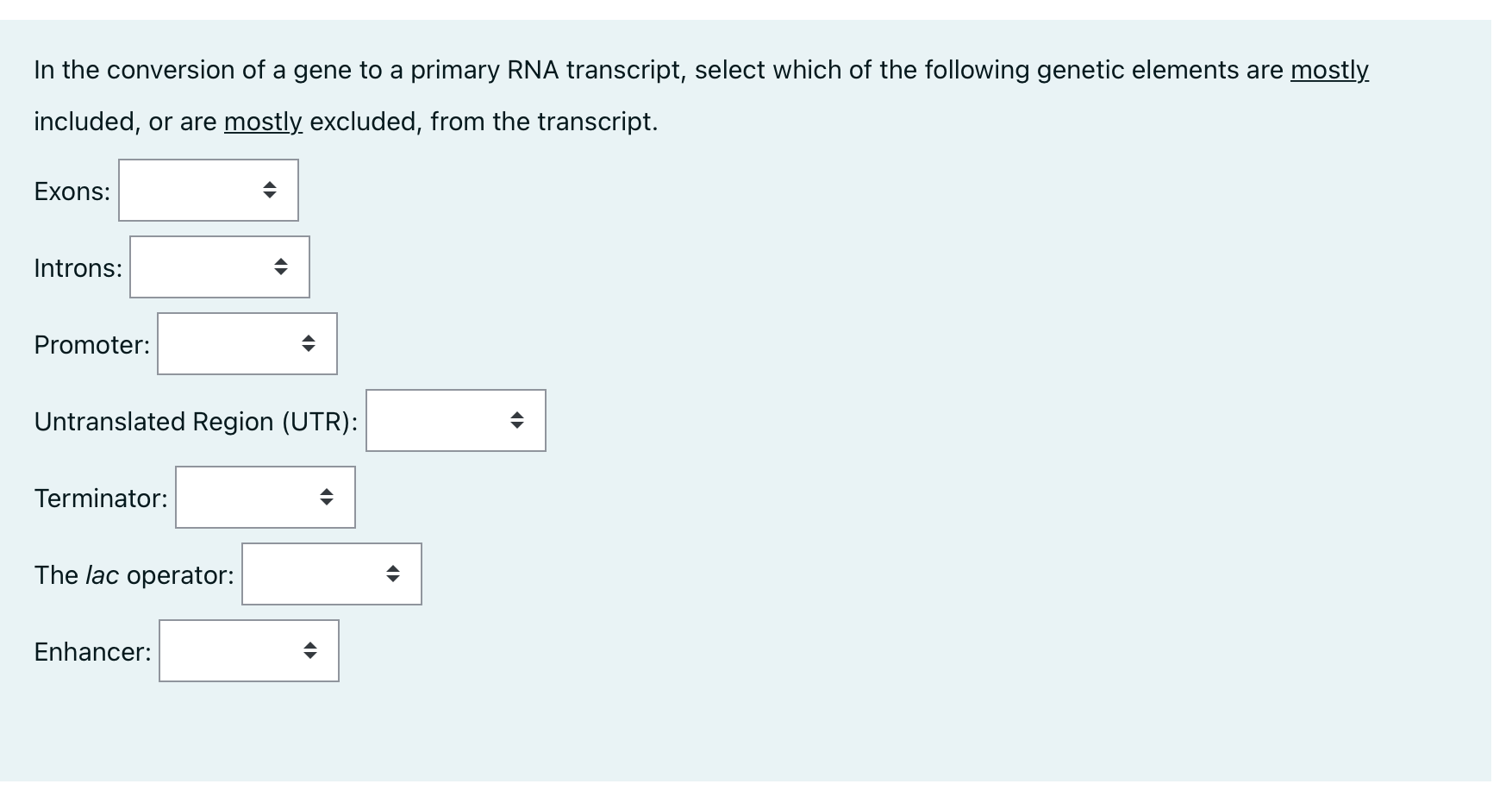Click the "Untranslated Region (UTR):" label
Screen dimensions: 1512x809
[x=196, y=422]
